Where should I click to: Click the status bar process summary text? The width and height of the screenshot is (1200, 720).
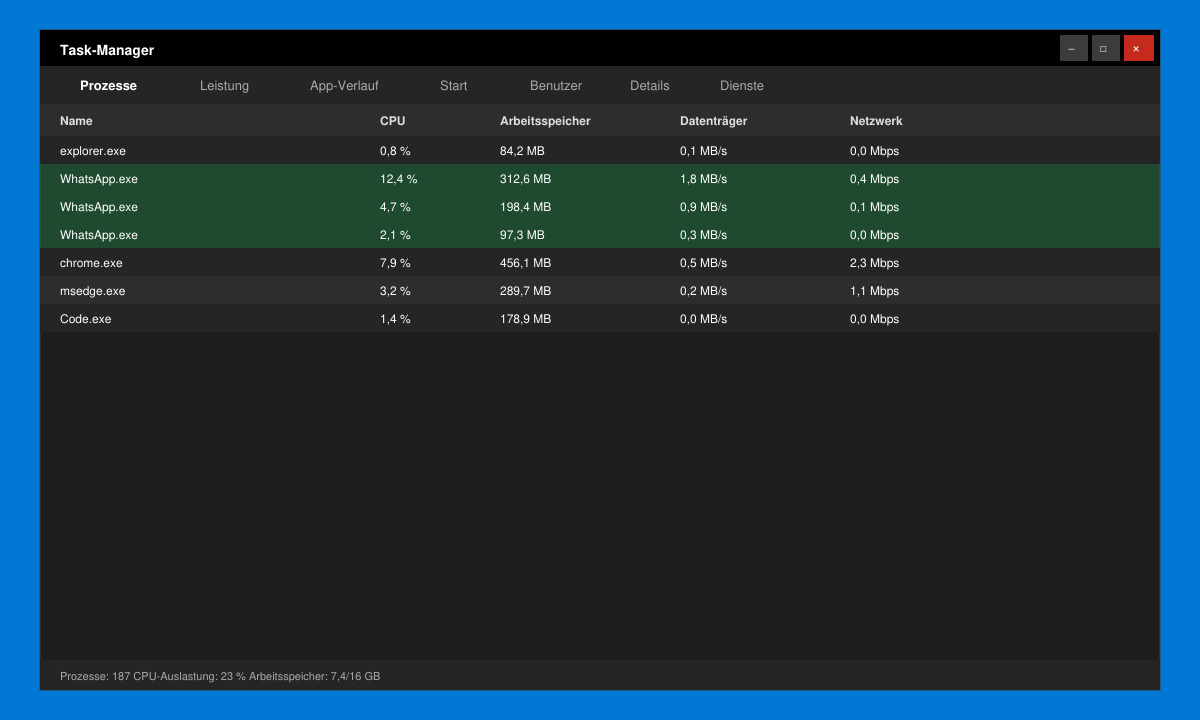220,676
